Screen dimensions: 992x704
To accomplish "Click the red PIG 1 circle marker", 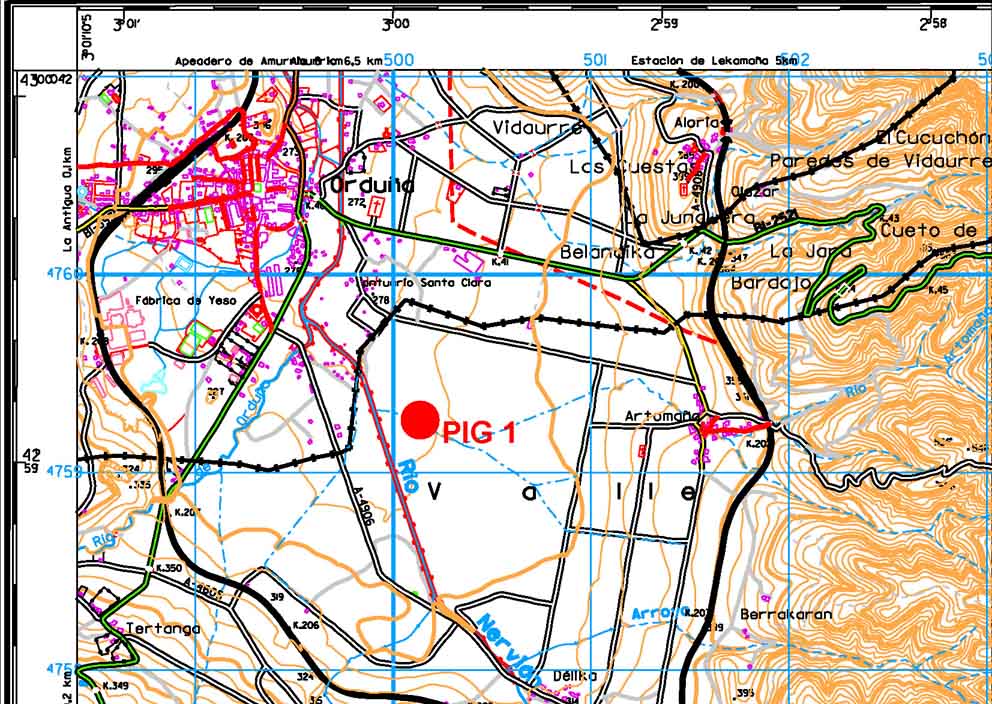I will [420, 419].
